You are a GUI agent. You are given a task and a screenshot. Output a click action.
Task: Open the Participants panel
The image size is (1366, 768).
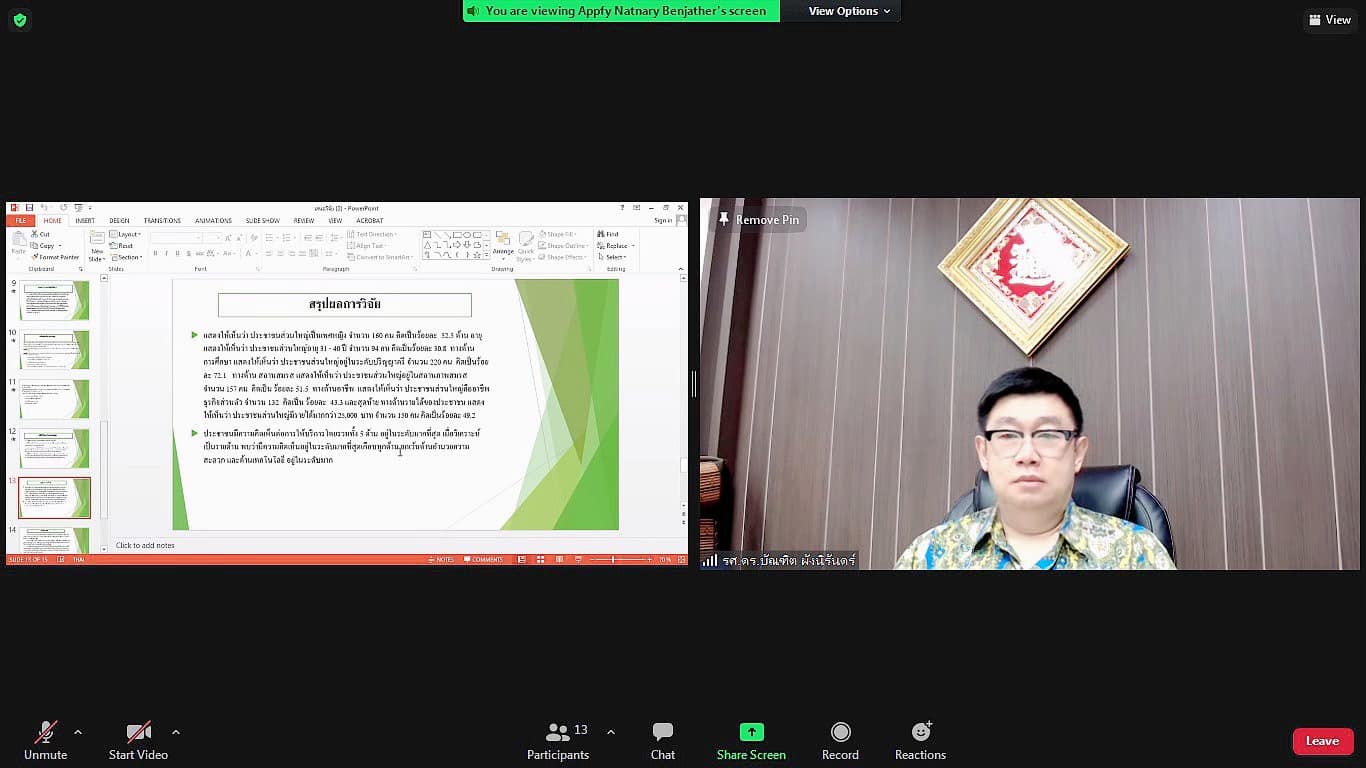(x=558, y=740)
